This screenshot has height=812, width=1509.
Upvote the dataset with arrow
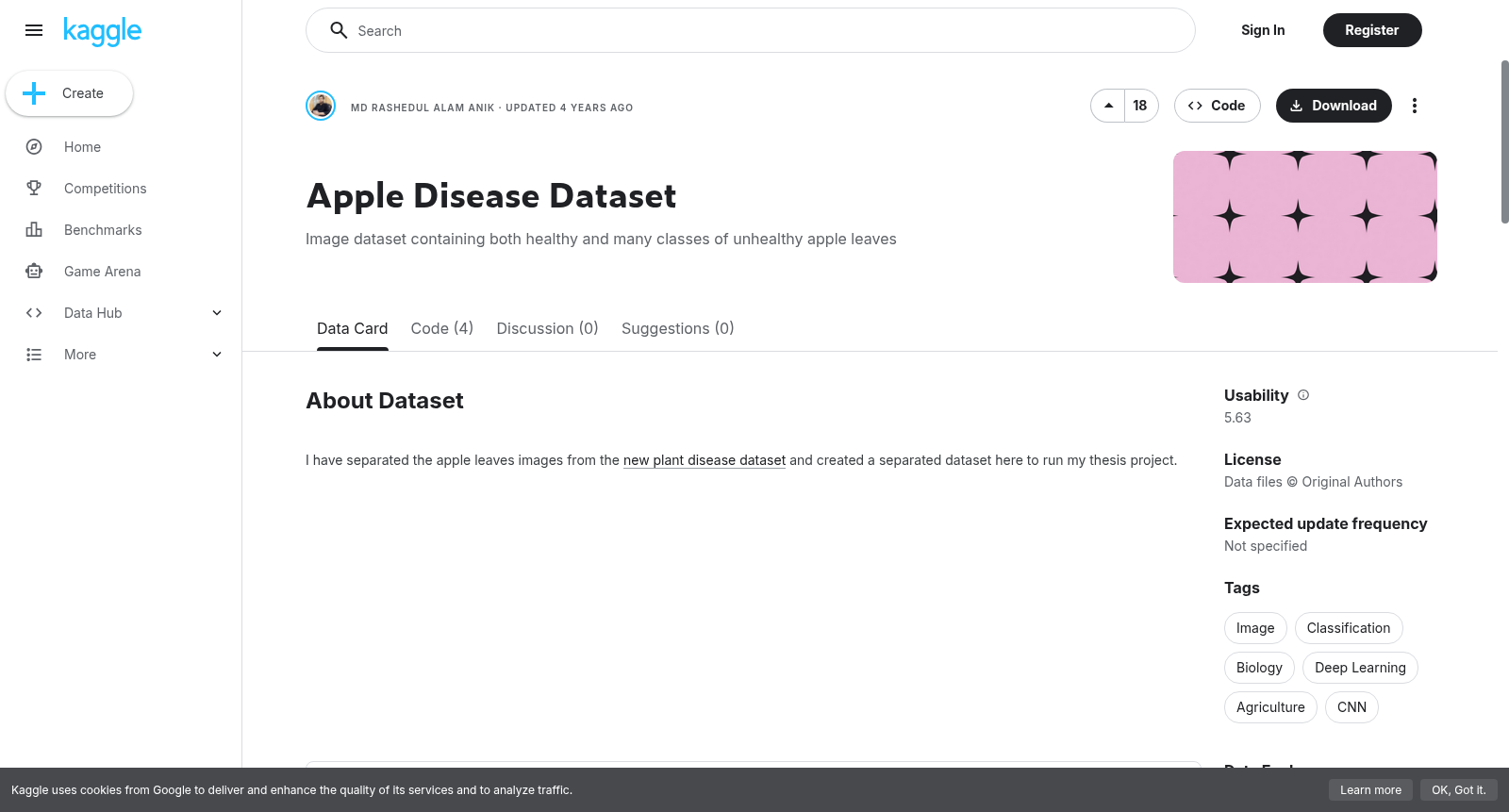pos(1108,106)
